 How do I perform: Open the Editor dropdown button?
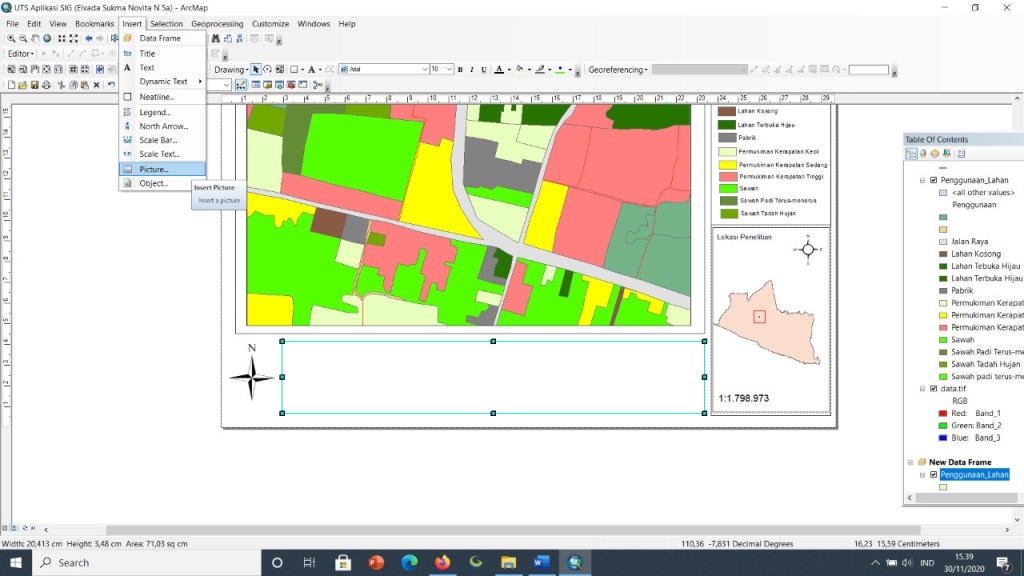pos(21,54)
